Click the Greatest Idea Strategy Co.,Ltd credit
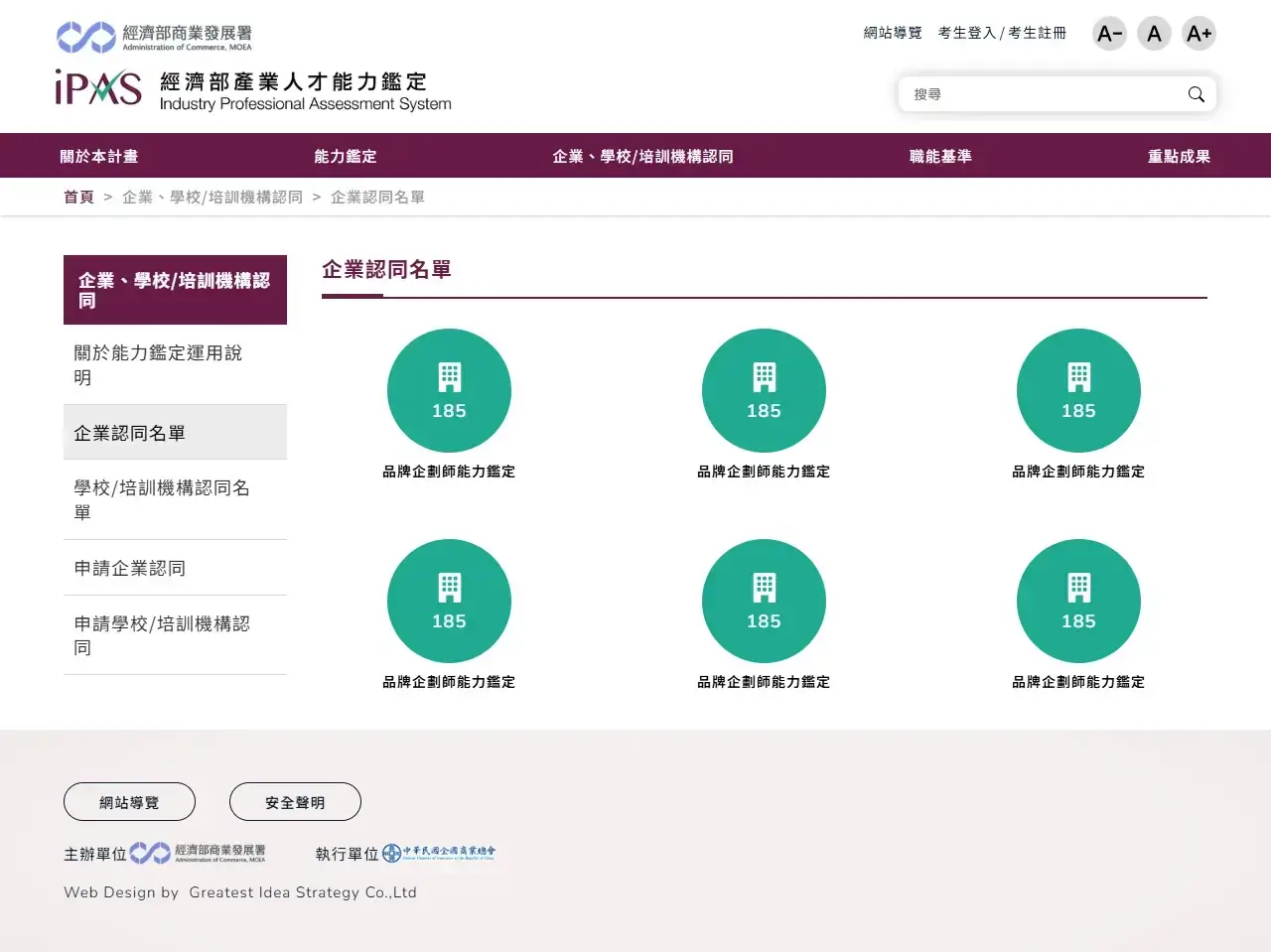The height and width of the screenshot is (952, 1271). 303,891
